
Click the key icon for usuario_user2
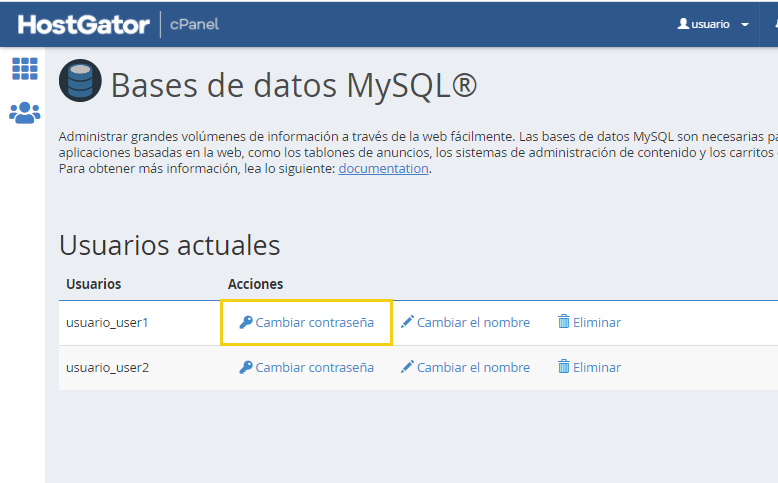pos(246,367)
